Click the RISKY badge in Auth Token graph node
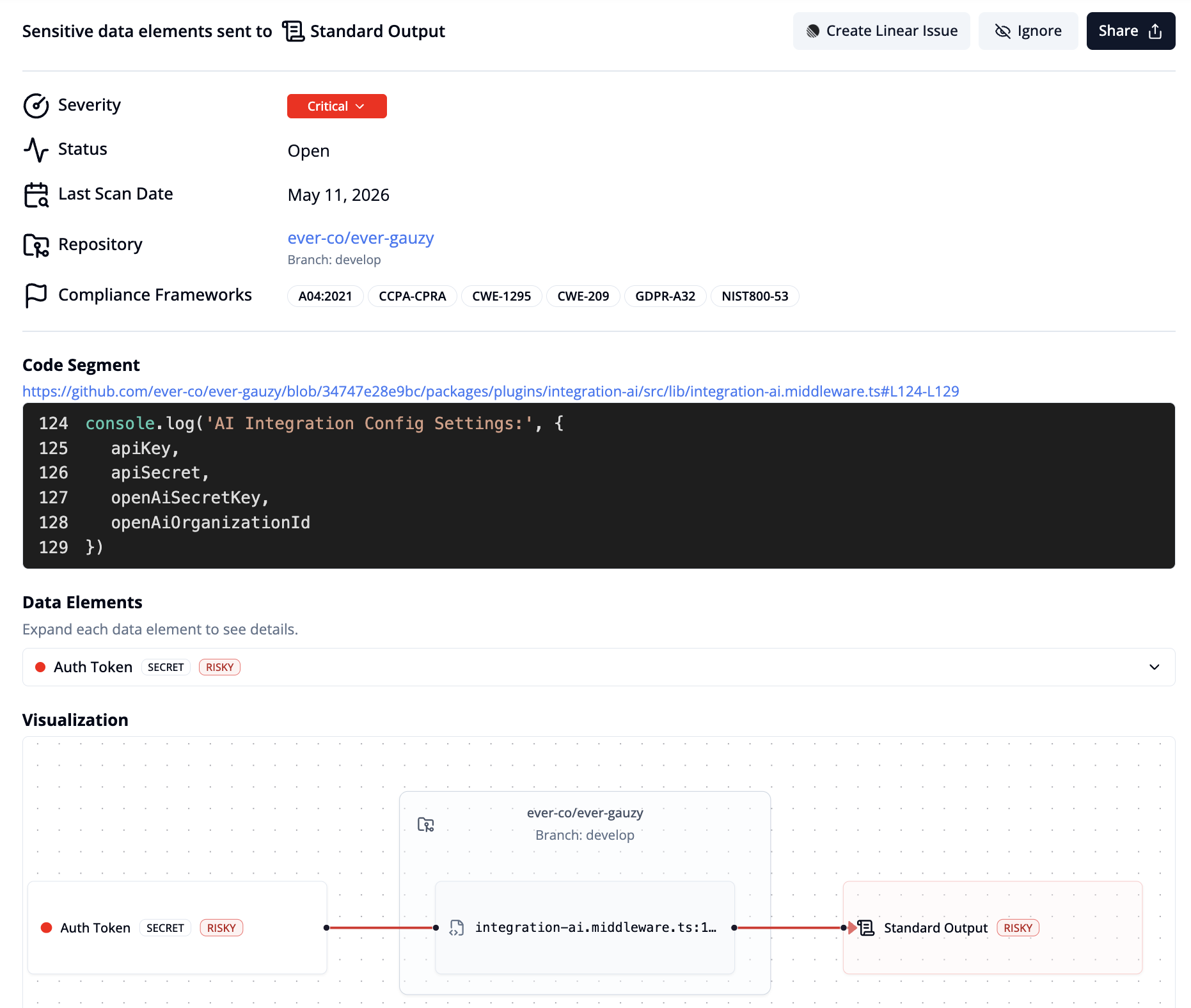The width and height of the screenshot is (1191, 1008). pos(221,928)
